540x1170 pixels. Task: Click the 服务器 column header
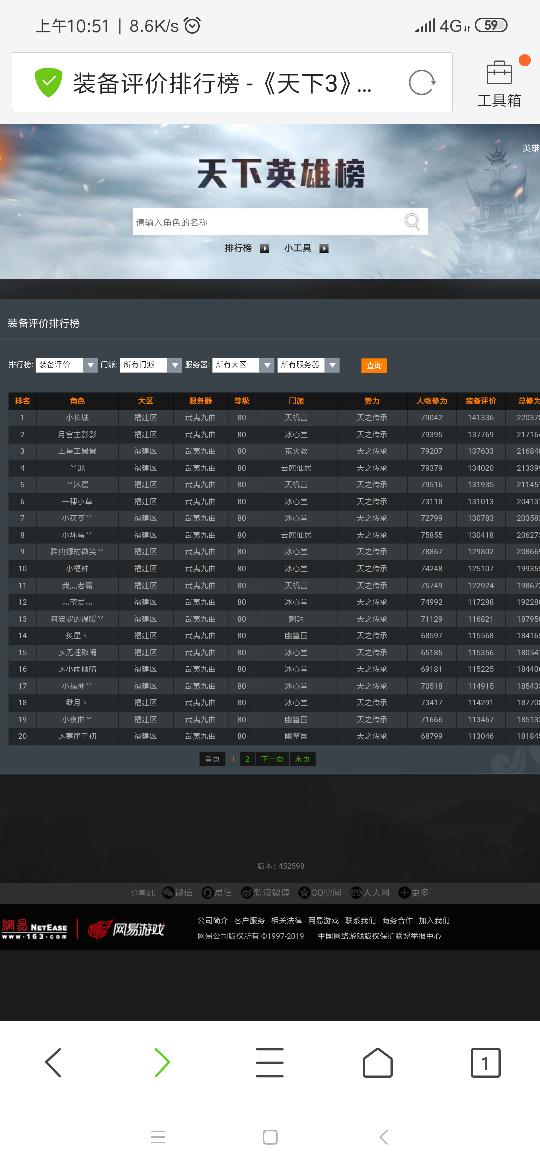pyautogui.click(x=200, y=401)
